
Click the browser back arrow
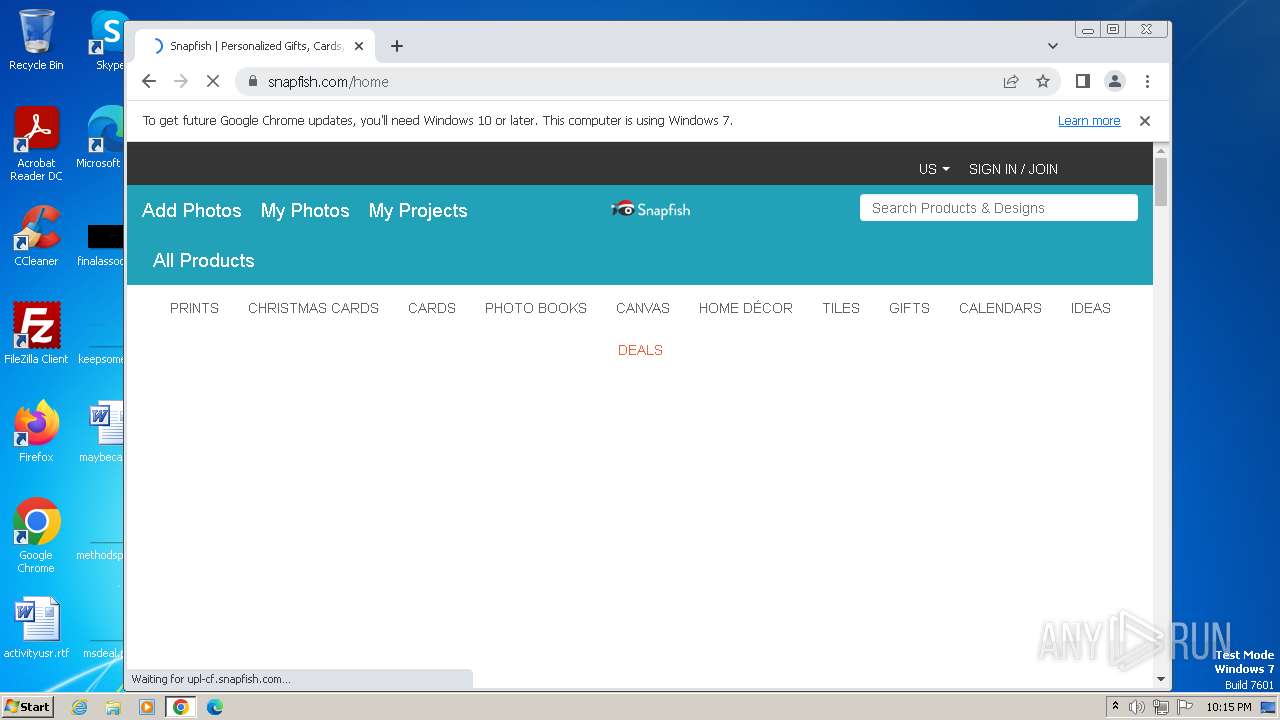tap(149, 82)
